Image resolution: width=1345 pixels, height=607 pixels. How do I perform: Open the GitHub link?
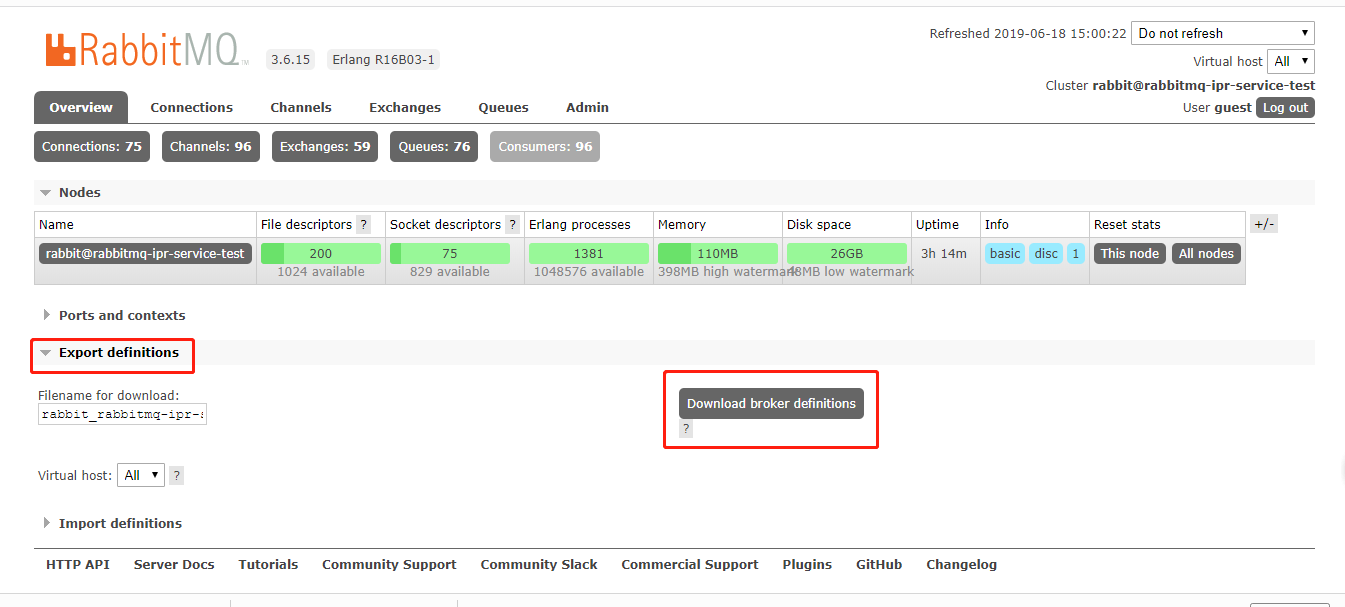pyautogui.click(x=879, y=565)
